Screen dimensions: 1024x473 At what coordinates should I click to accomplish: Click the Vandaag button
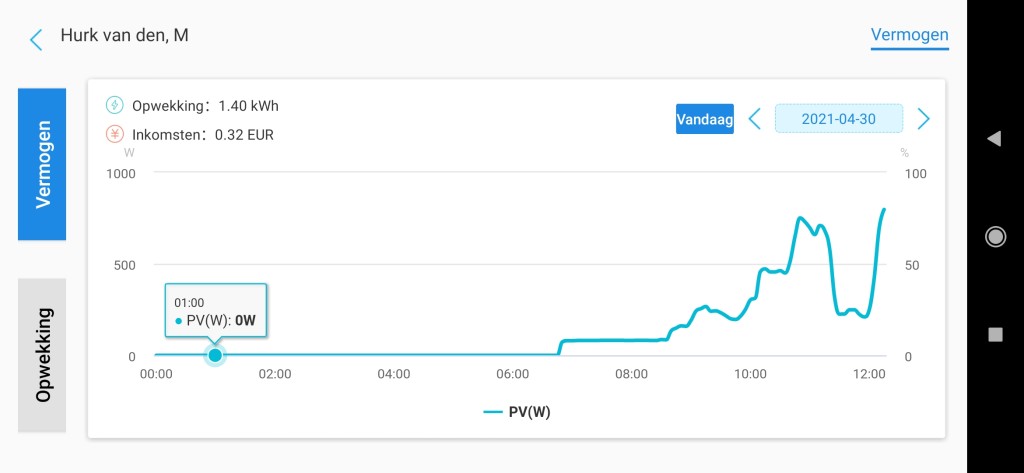705,119
